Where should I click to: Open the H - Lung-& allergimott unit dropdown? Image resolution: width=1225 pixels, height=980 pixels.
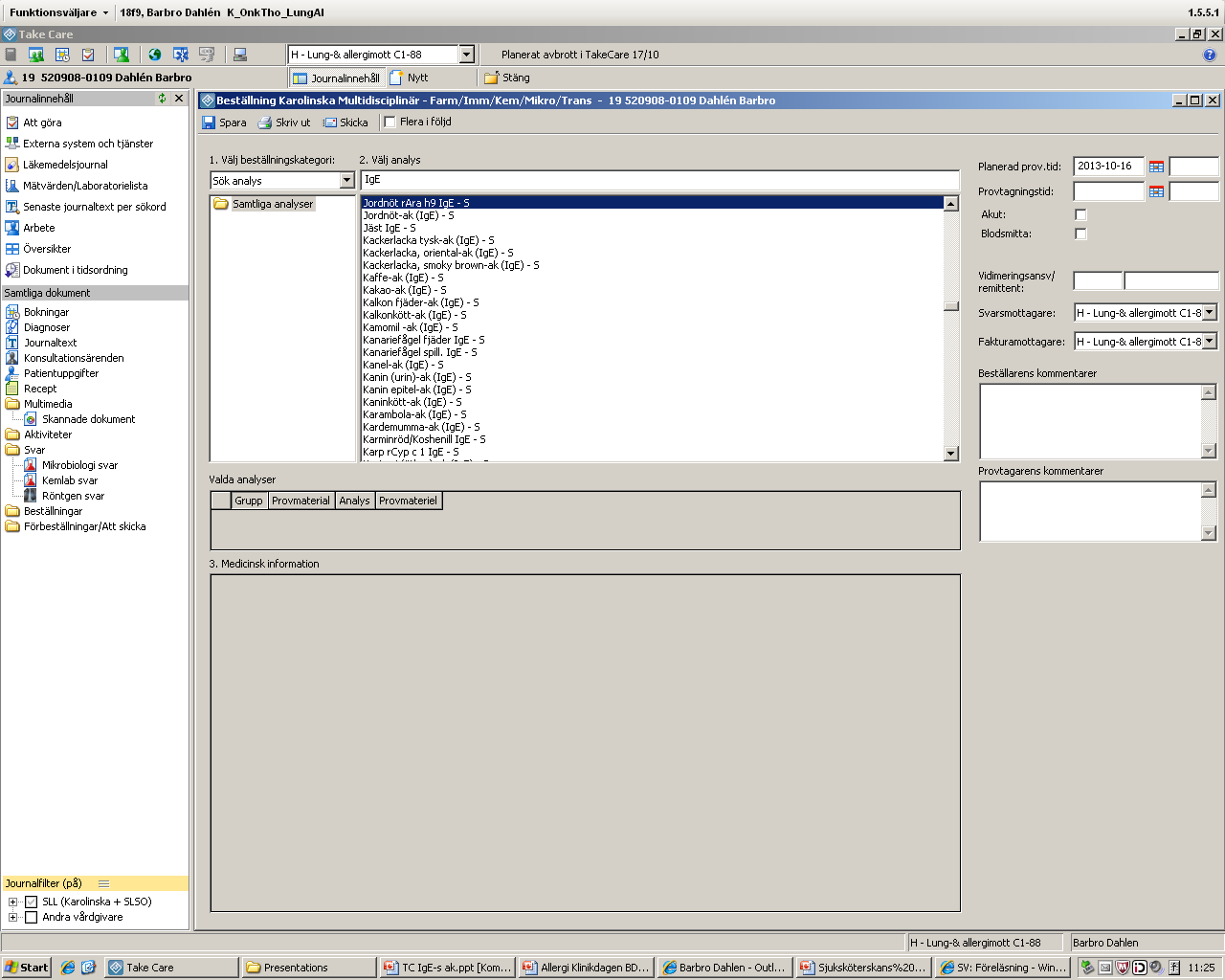pos(466,55)
